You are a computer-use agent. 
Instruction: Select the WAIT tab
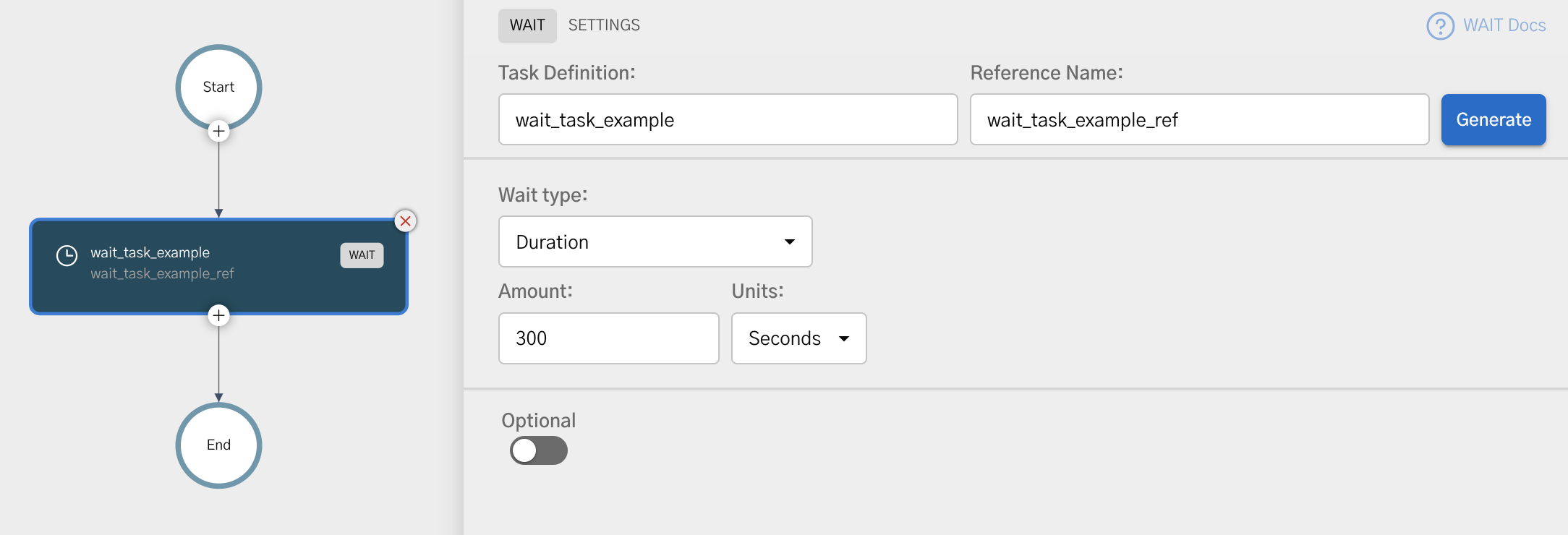click(x=527, y=25)
